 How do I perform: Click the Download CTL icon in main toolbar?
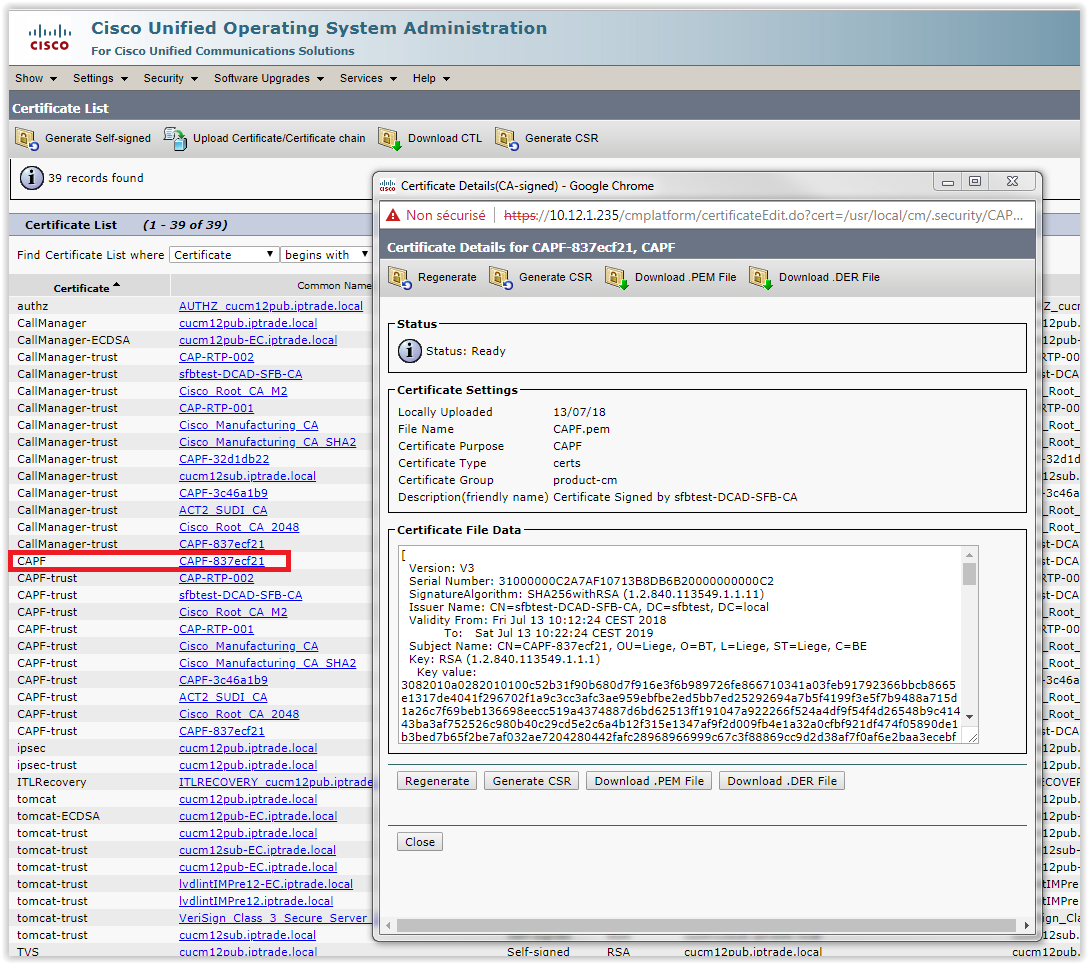(x=390, y=139)
